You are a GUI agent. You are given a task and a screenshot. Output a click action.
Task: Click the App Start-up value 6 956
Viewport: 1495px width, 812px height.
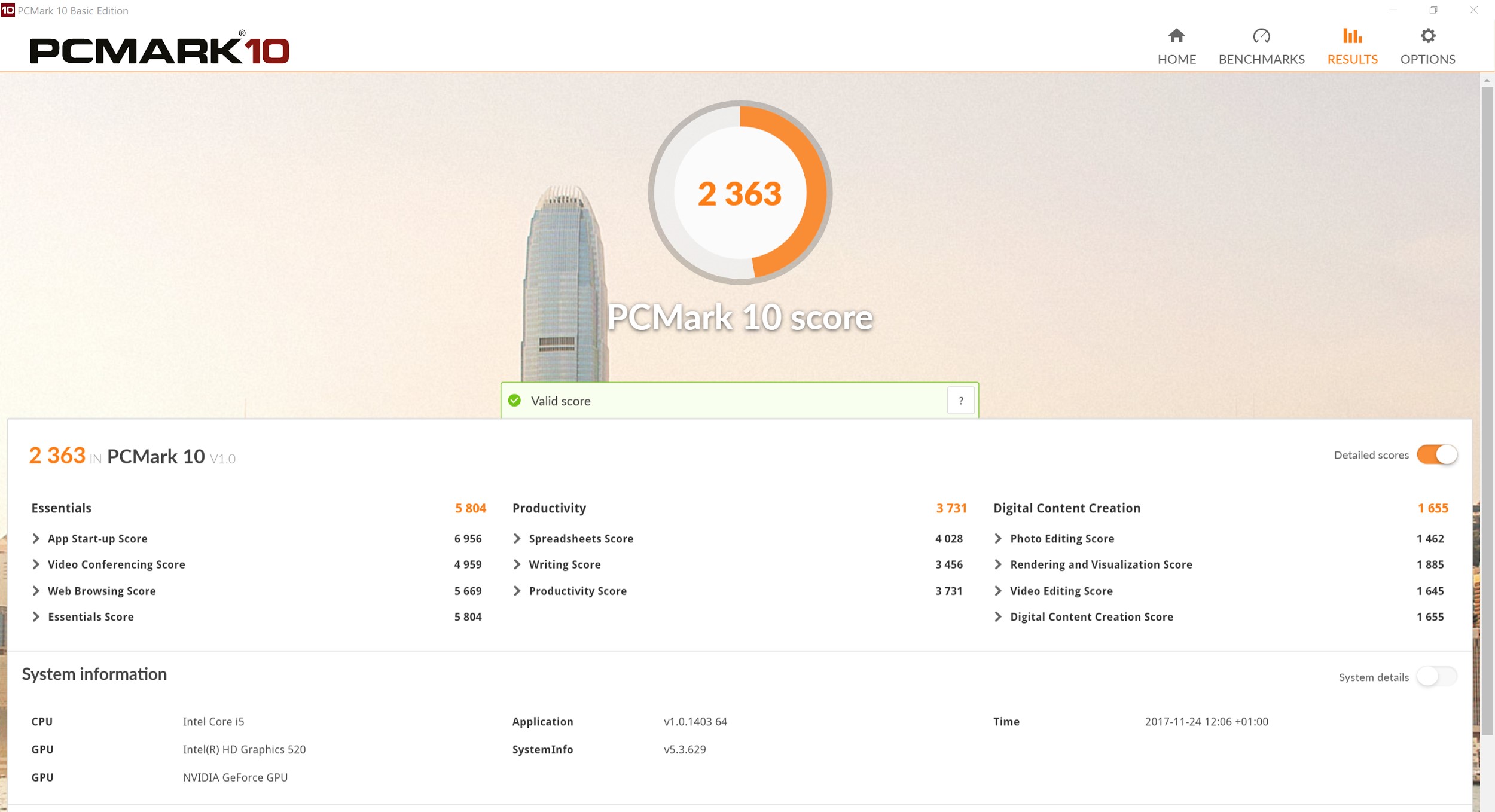pos(468,539)
